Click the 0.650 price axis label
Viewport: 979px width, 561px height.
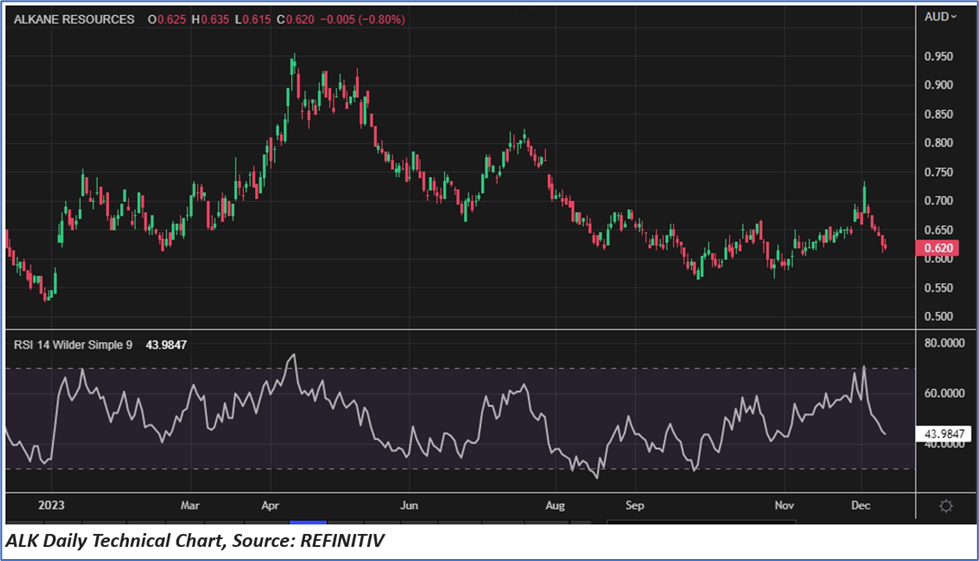click(x=938, y=230)
